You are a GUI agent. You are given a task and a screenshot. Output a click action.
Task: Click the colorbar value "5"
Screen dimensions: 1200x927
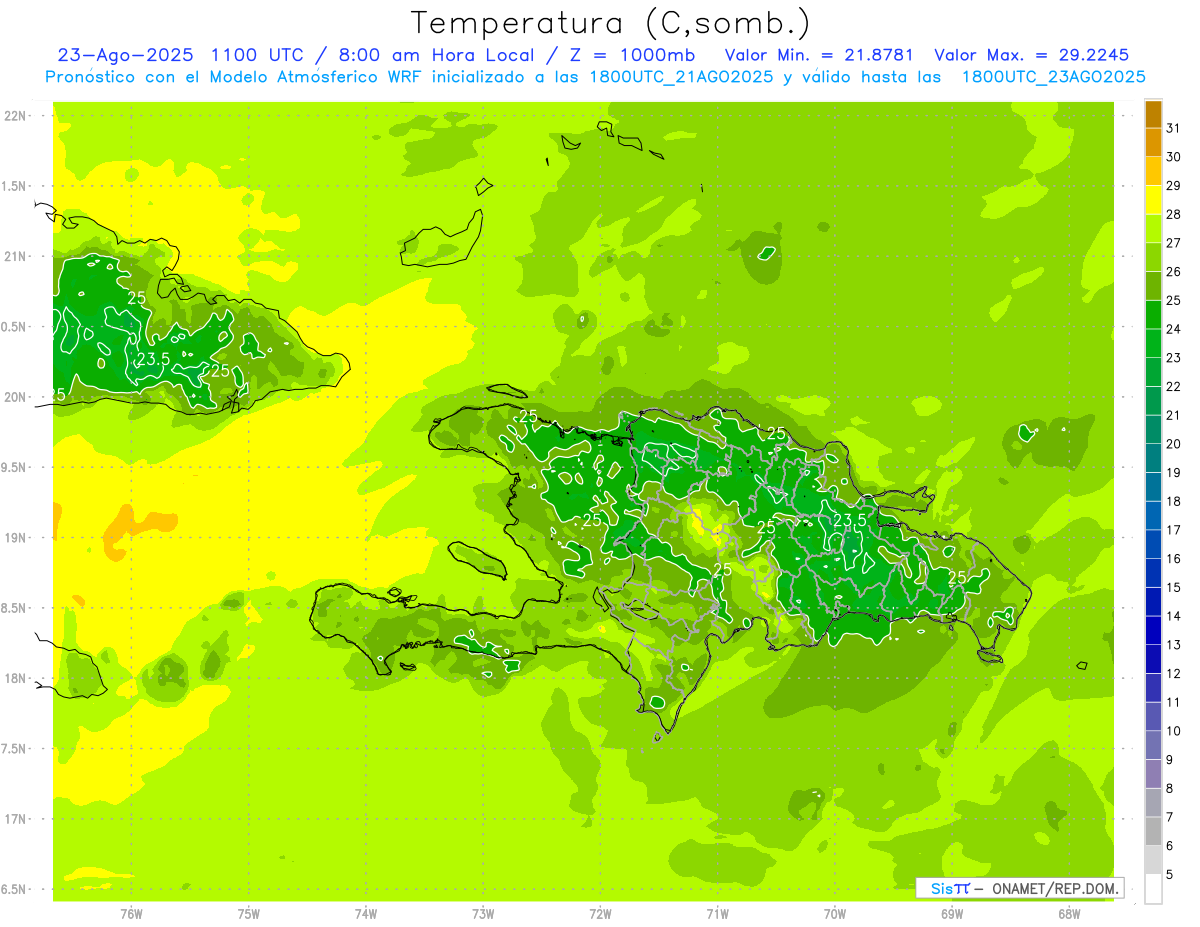pyautogui.click(x=1170, y=875)
